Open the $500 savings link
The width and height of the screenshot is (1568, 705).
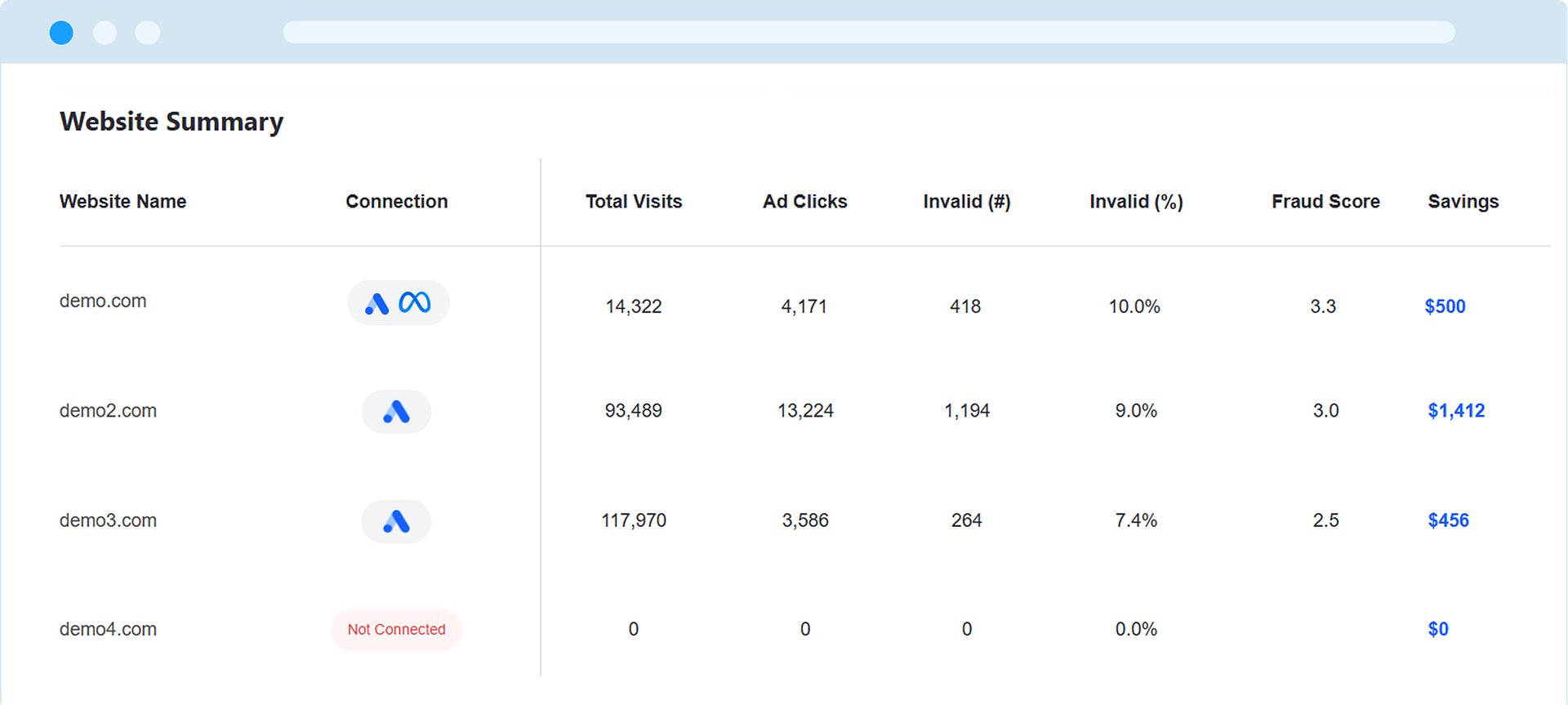pyautogui.click(x=1445, y=306)
